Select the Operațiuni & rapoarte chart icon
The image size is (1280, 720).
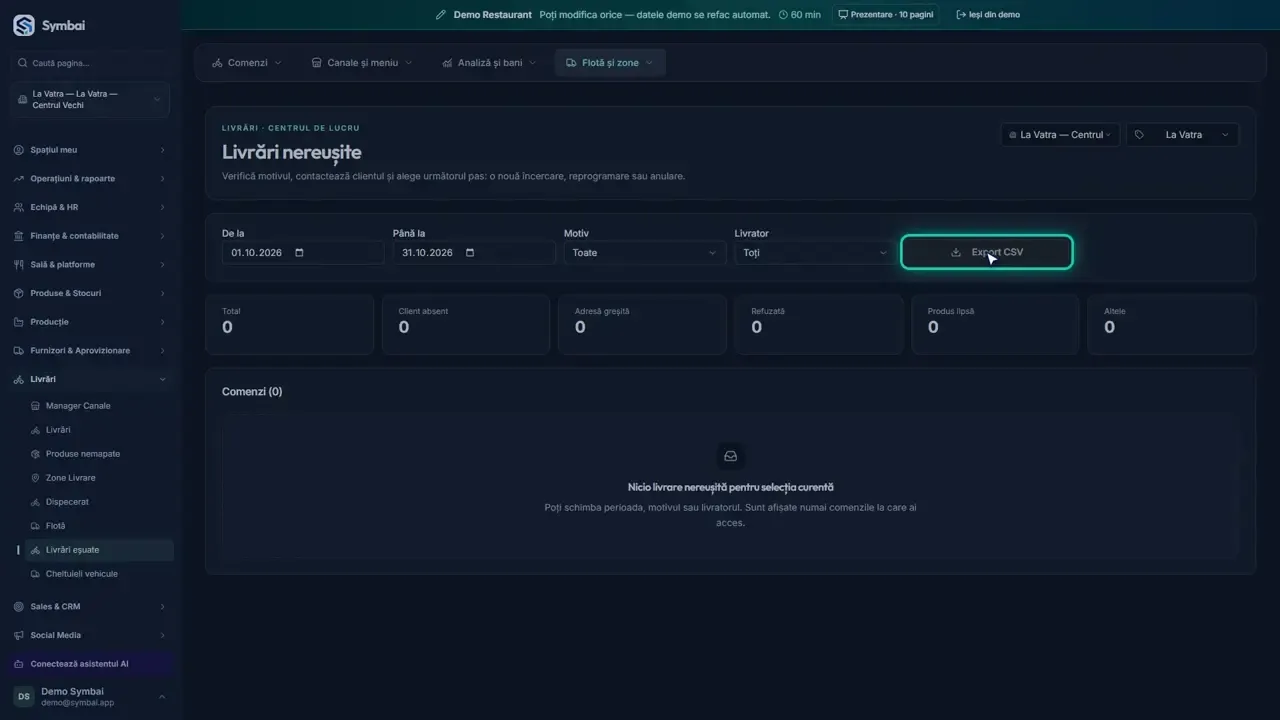(19, 179)
